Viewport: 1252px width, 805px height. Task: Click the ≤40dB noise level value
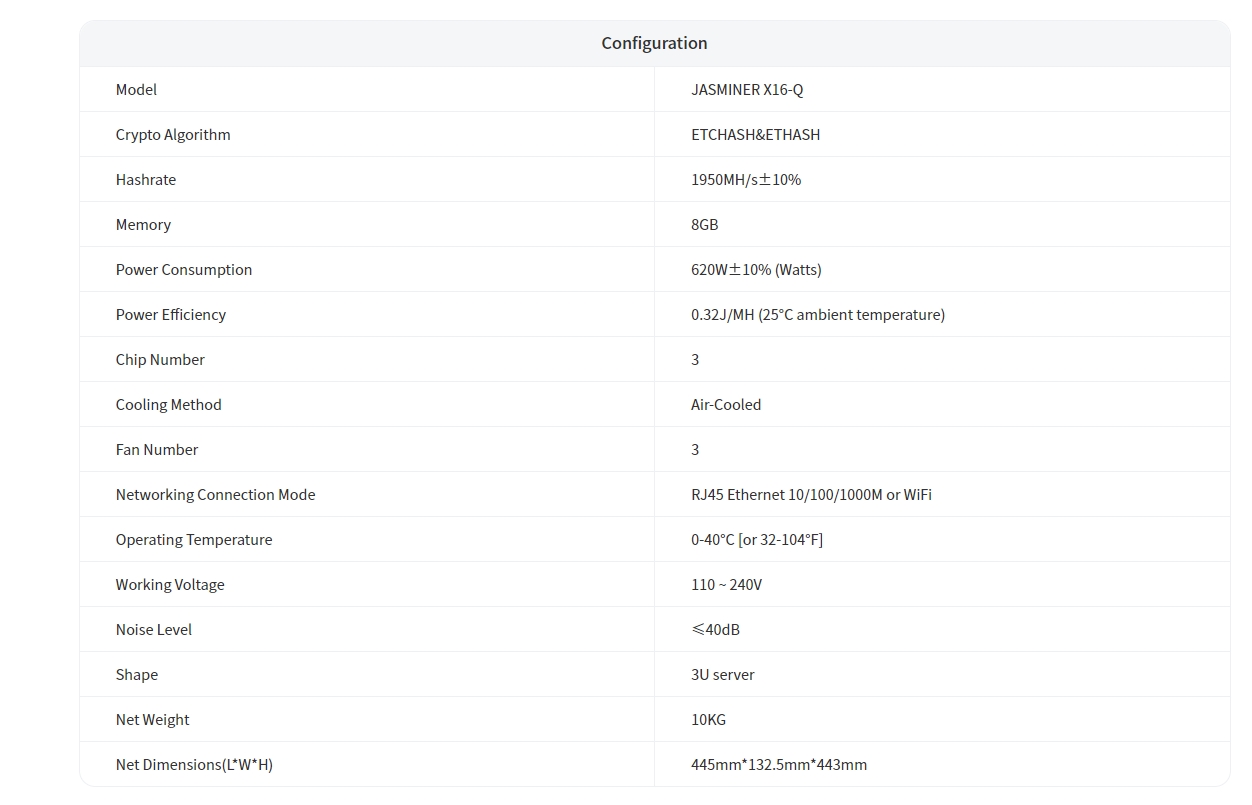coord(715,630)
